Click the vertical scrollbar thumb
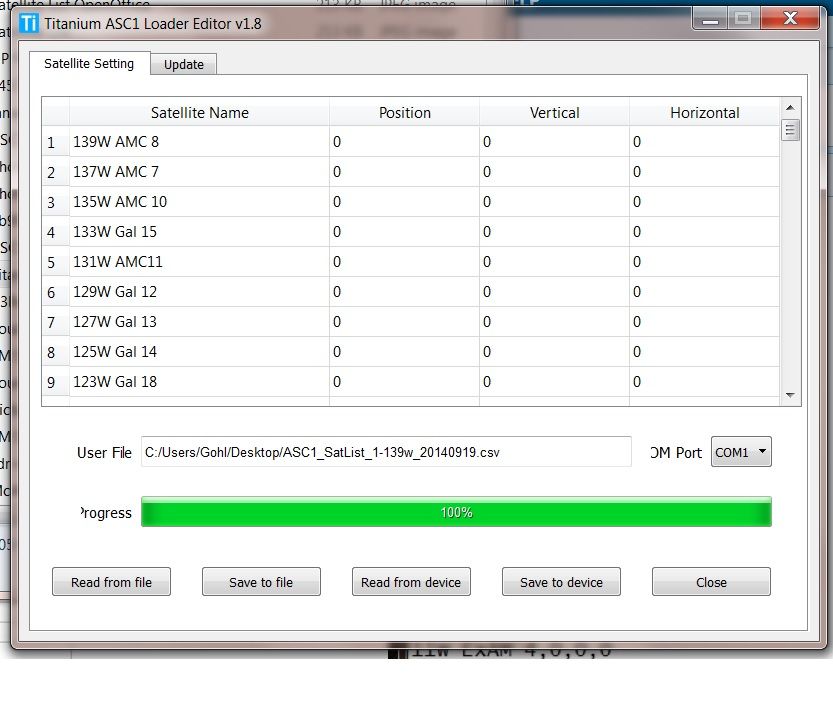833x720 pixels. coord(790,130)
